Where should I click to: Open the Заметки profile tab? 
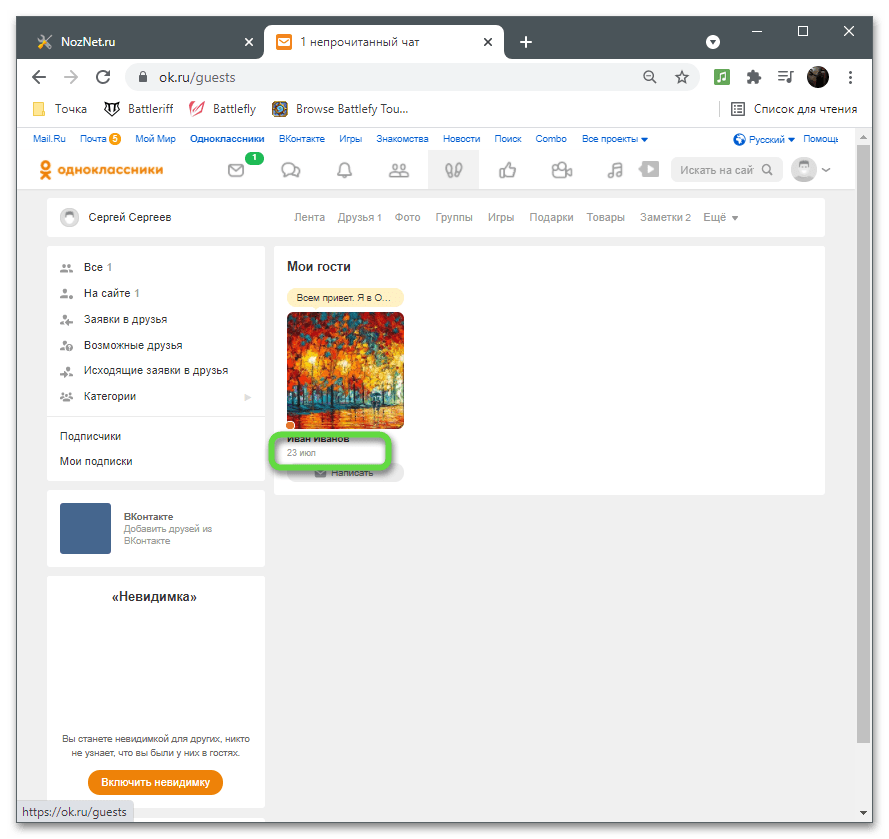click(665, 217)
